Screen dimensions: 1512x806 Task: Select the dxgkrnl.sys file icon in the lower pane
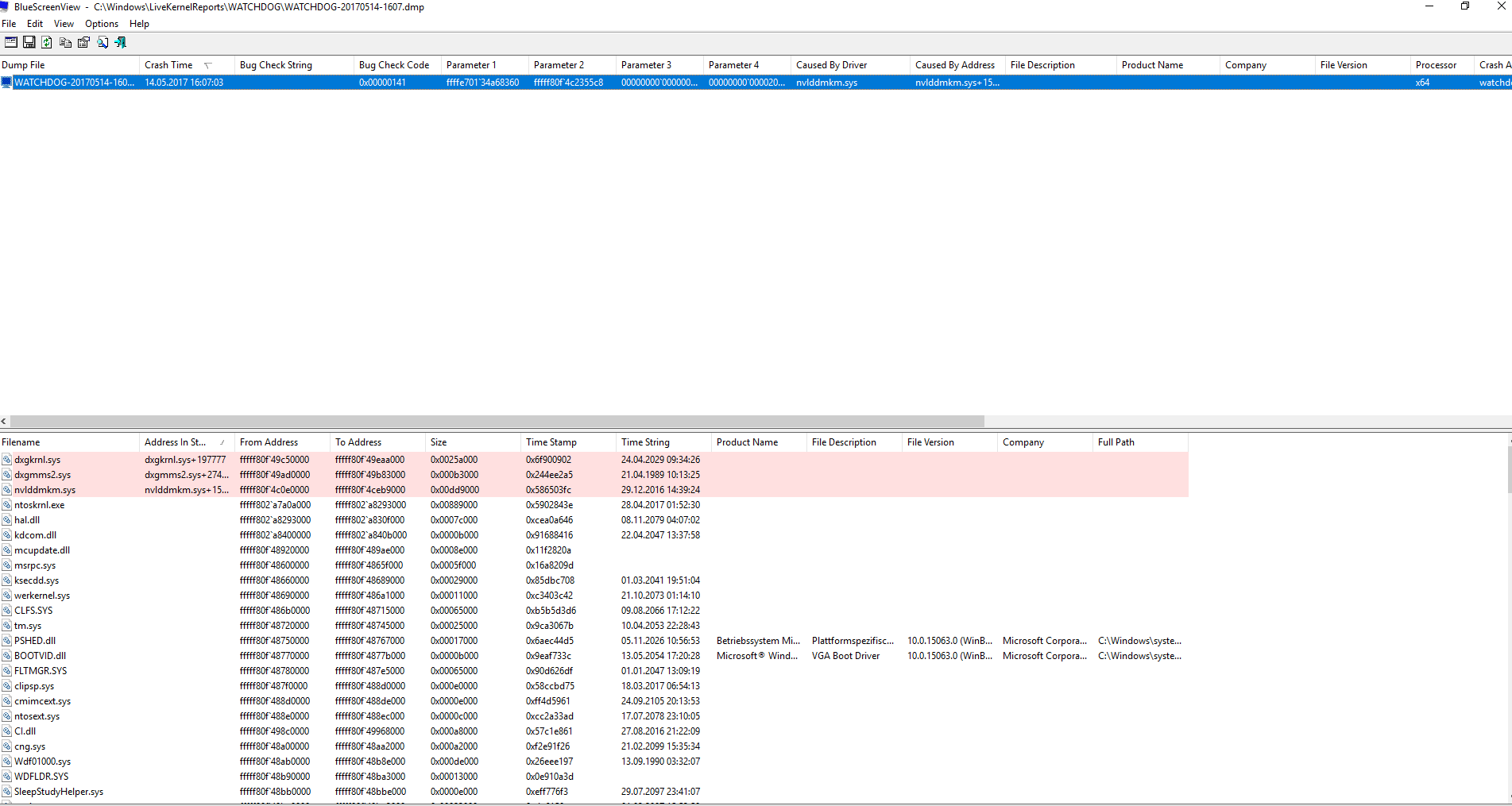point(6,460)
